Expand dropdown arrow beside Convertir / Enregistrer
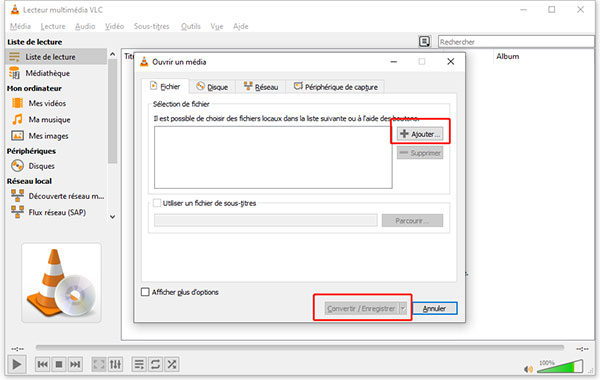 (403, 308)
